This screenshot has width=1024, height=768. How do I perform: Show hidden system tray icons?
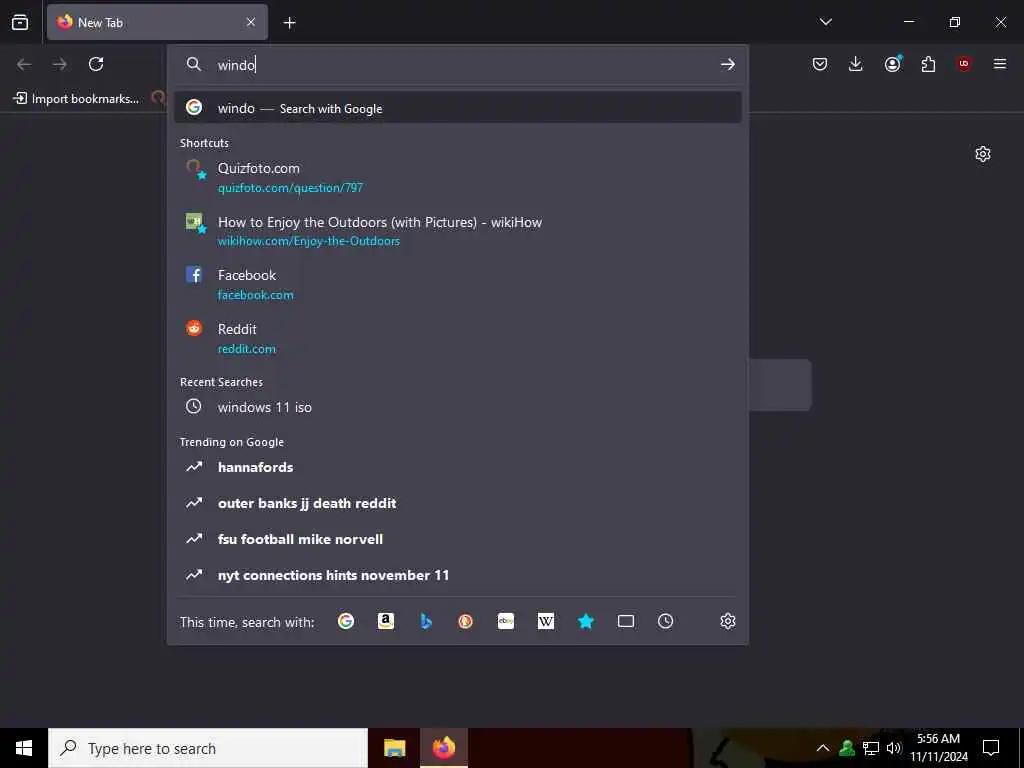(823, 748)
